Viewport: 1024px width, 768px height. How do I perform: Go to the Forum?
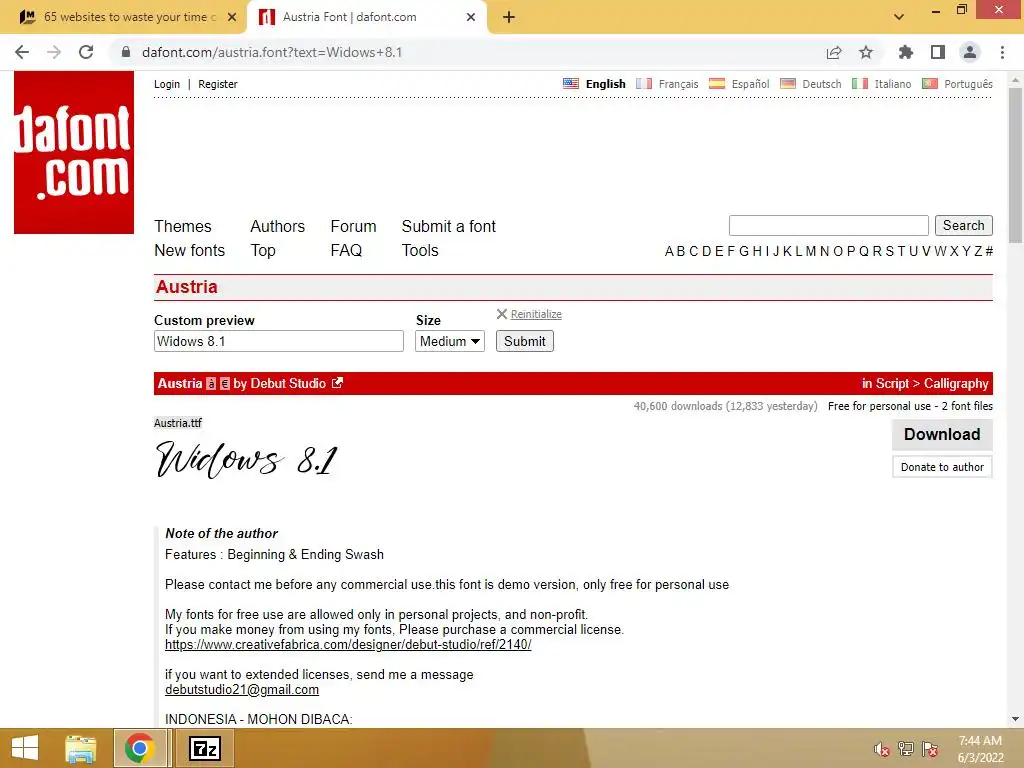point(353,226)
